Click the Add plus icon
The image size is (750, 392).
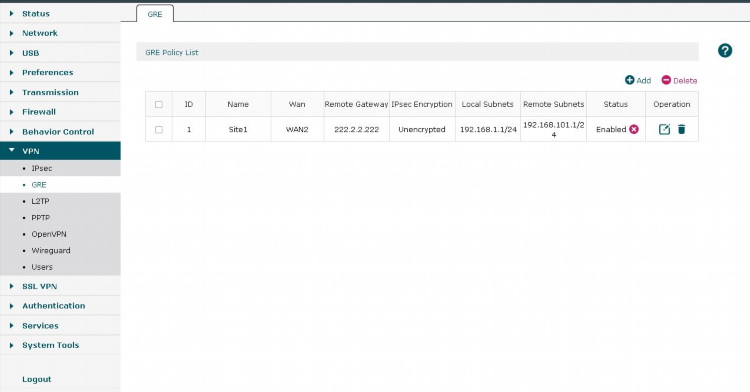pos(629,80)
